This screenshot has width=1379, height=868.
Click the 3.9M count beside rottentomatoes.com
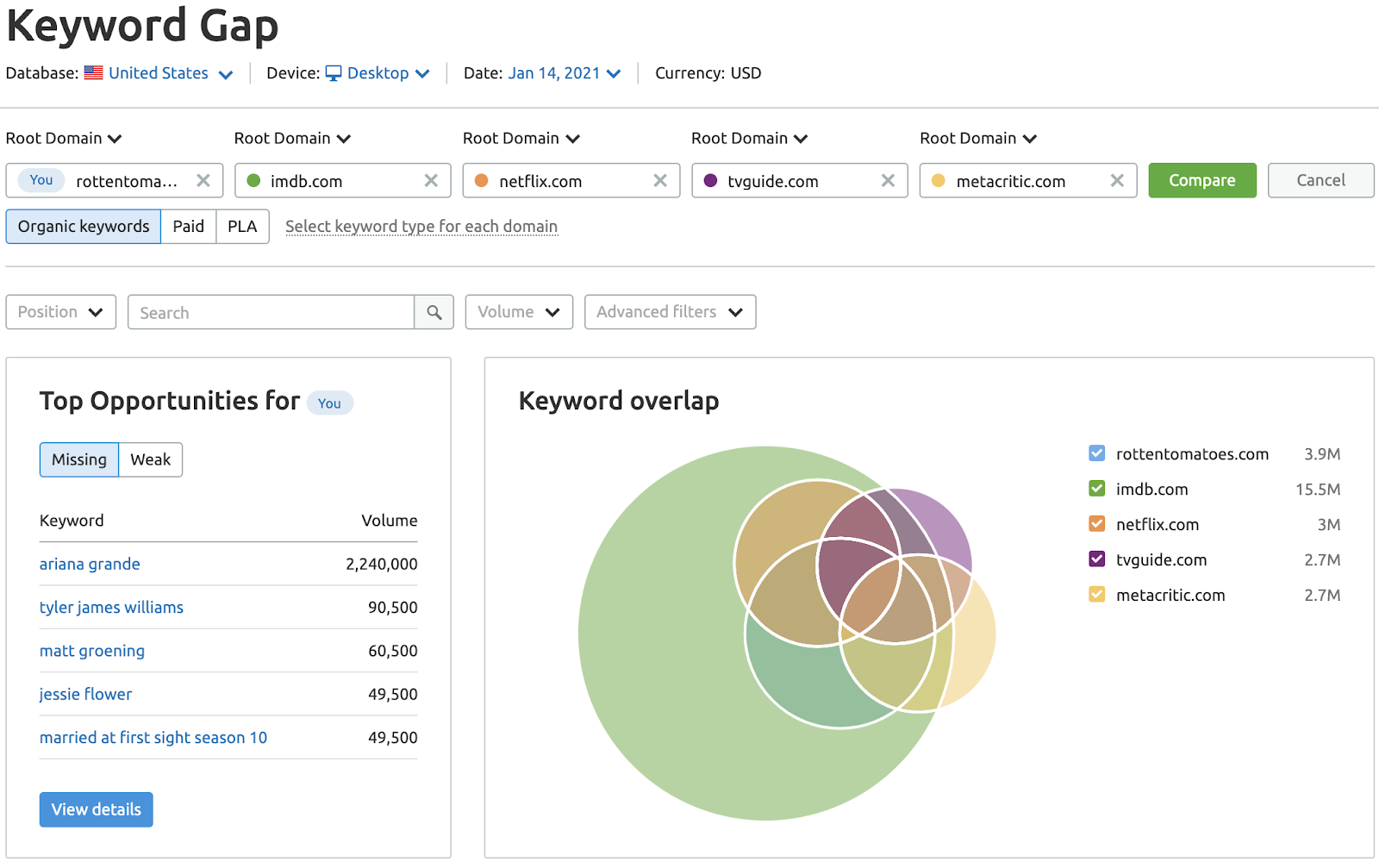(x=1322, y=453)
